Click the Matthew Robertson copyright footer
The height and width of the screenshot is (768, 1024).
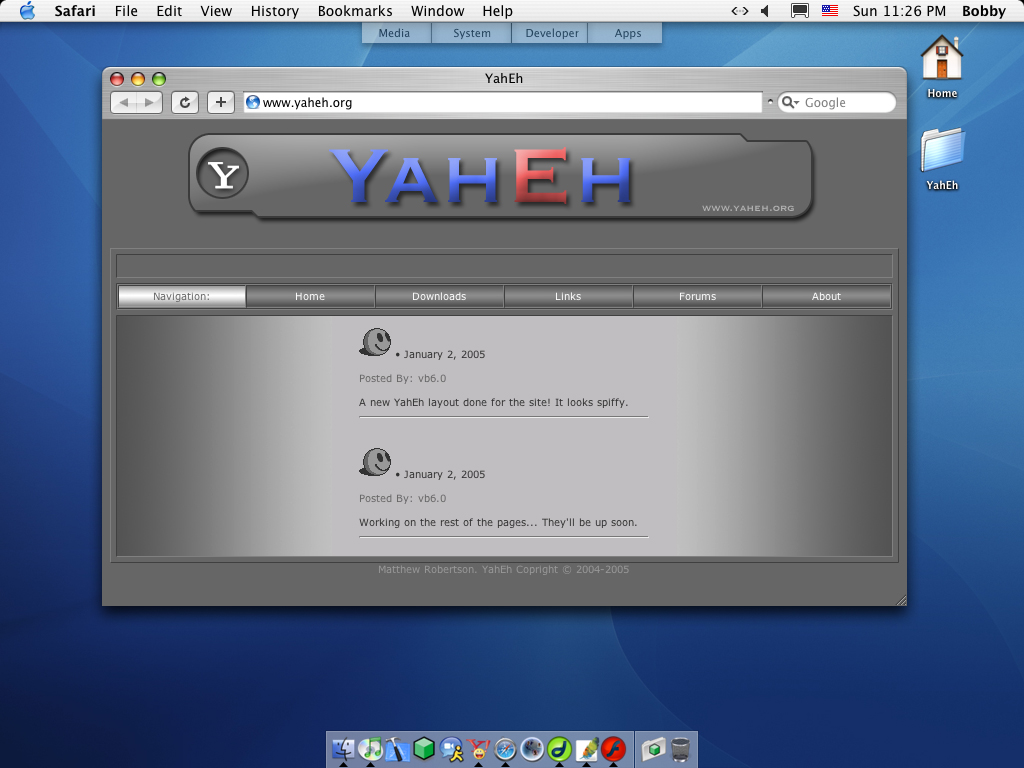point(504,569)
